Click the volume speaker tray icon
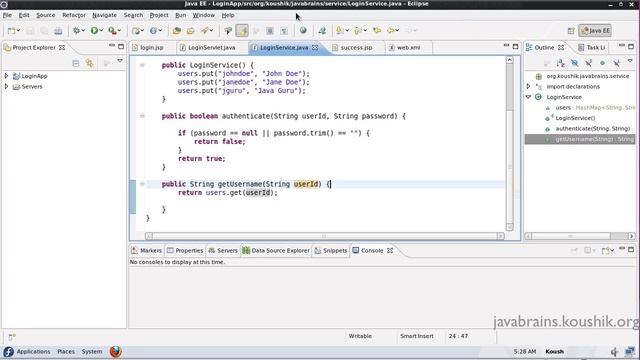640x360 pixels. tap(614, 352)
